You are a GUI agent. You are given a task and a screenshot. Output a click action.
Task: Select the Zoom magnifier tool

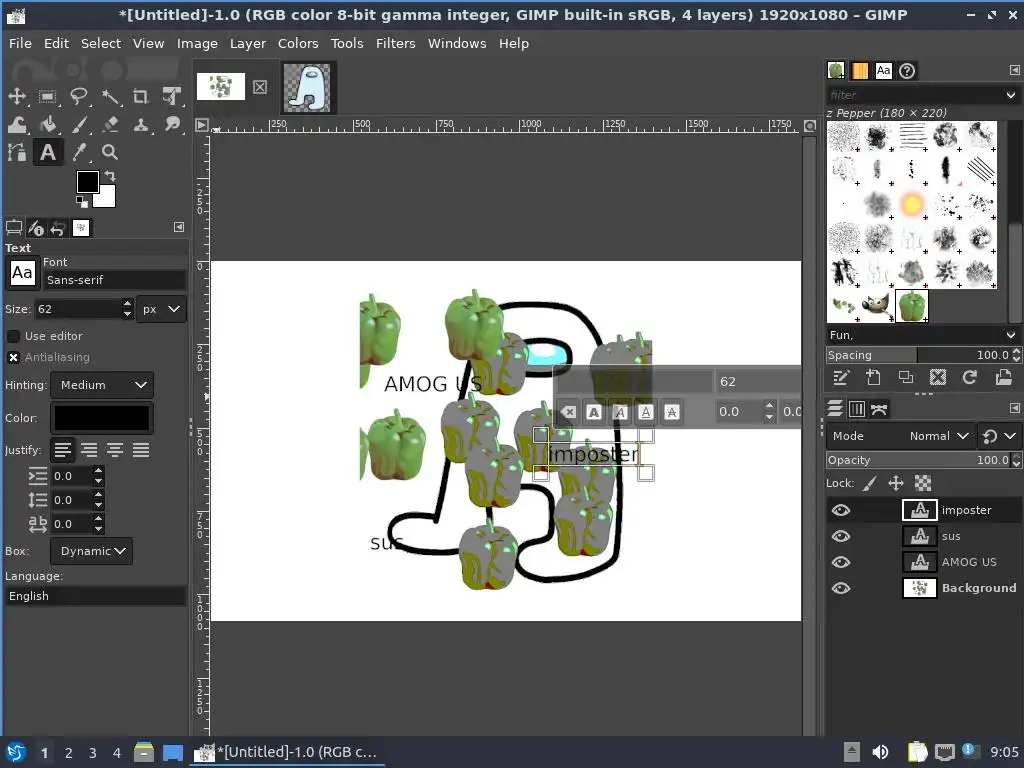click(110, 152)
